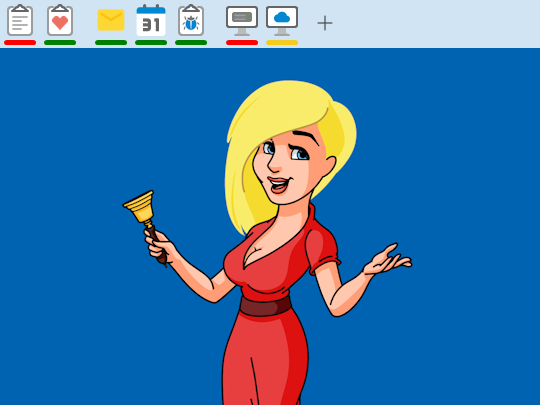Screen dimensions: 540x405
Task: Open the server monitor icon
Action: 242,21
